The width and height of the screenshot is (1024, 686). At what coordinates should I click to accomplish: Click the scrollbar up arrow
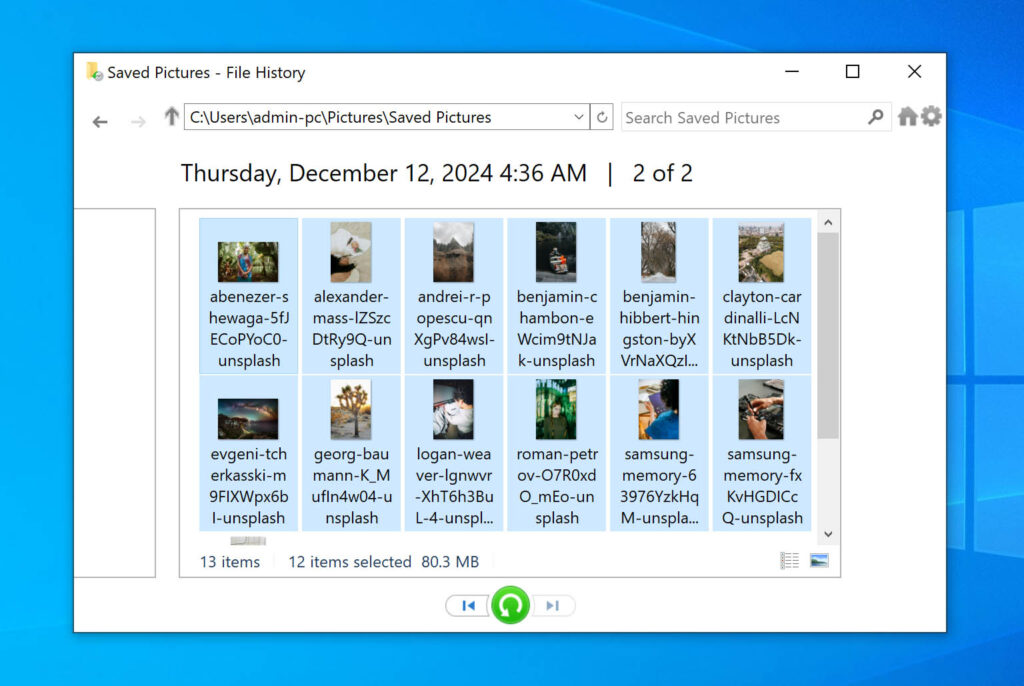click(828, 221)
